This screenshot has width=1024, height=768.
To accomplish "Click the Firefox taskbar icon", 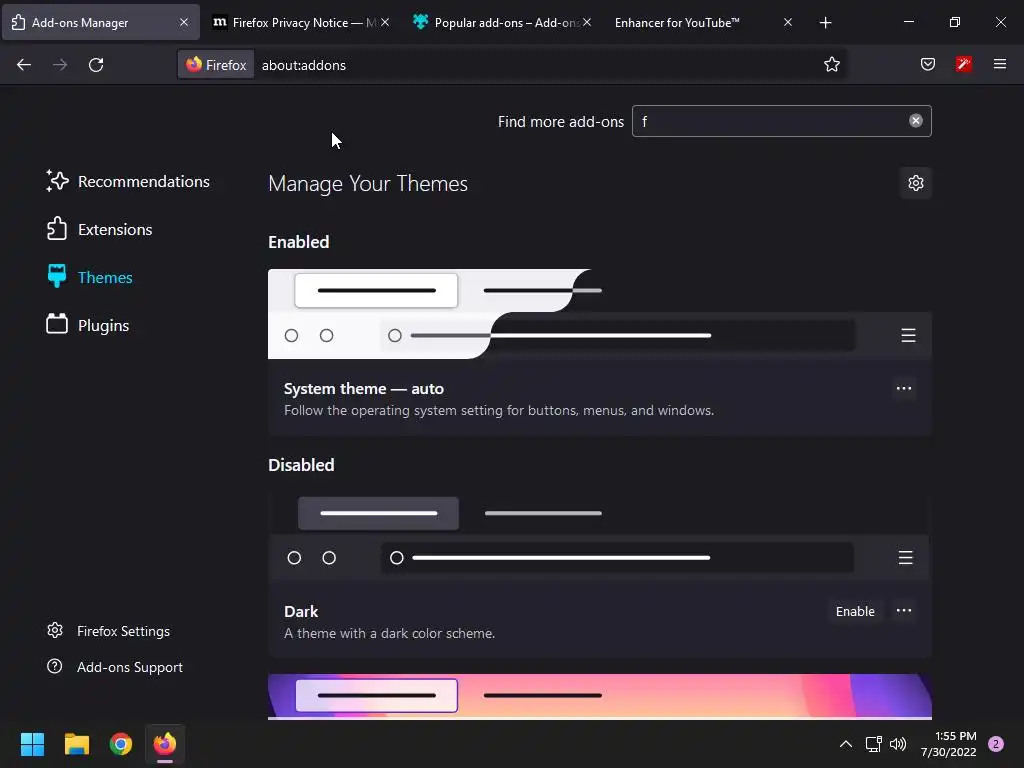I will pos(165,744).
